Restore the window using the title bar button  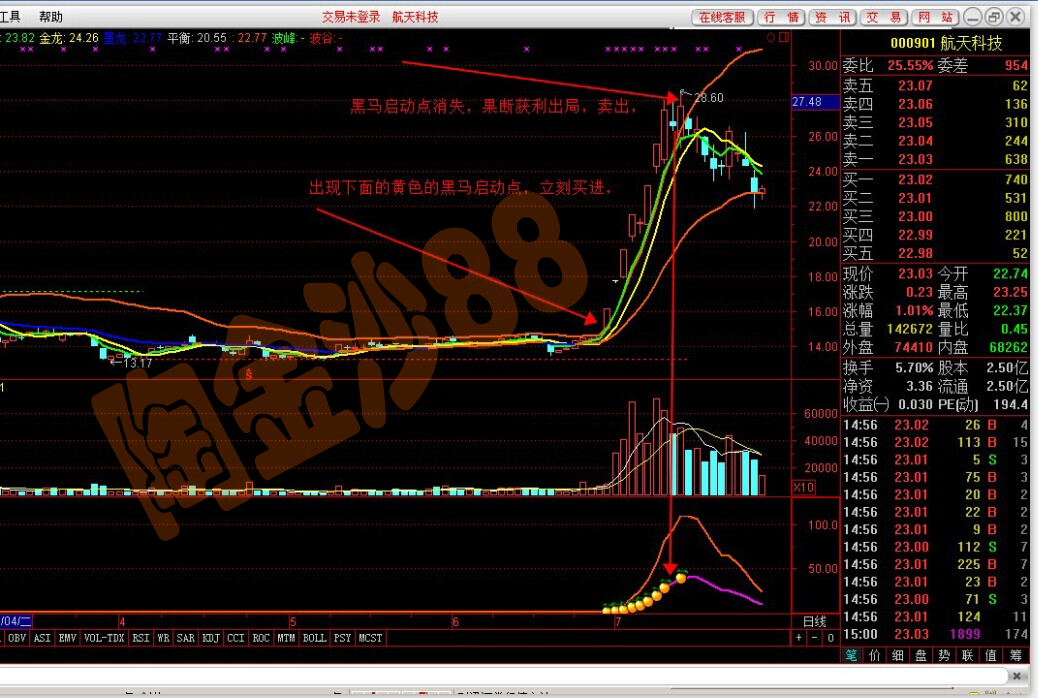click(993, 17)
